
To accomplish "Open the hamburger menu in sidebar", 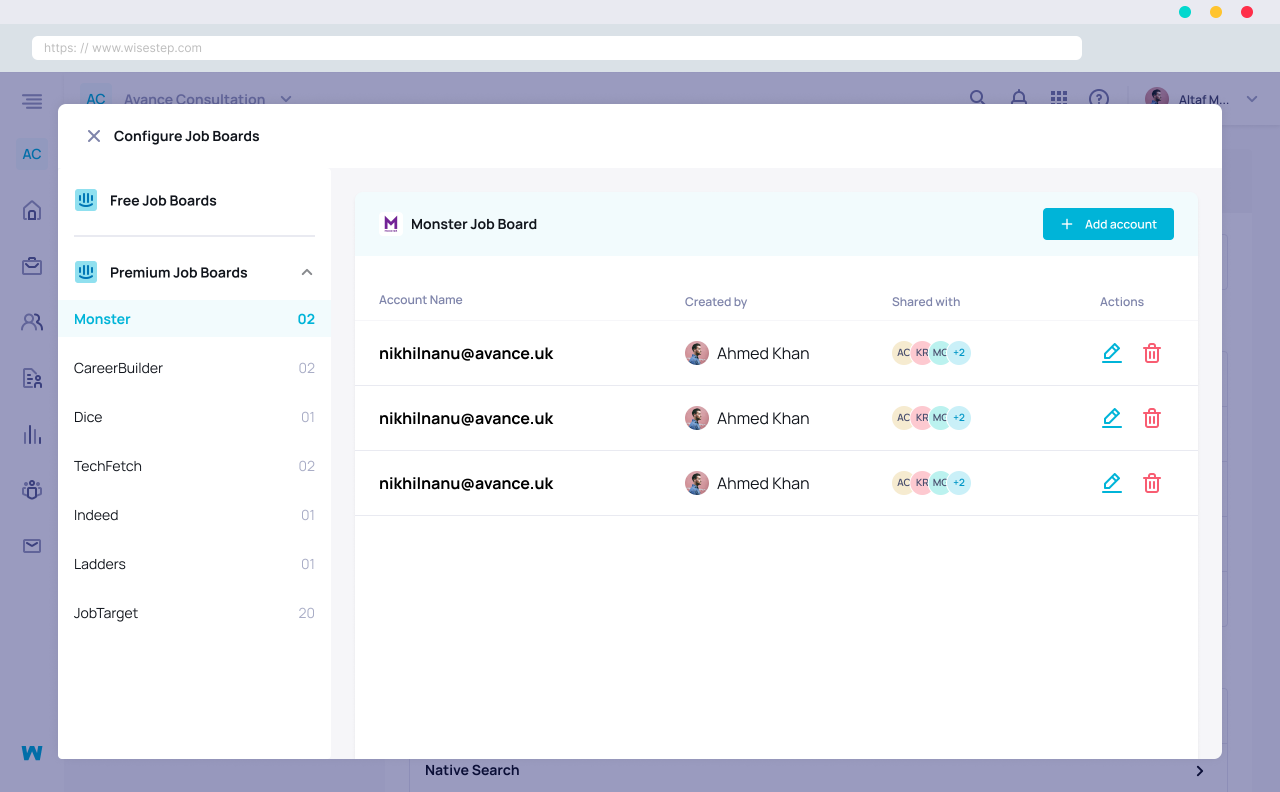I will [32, 101].
